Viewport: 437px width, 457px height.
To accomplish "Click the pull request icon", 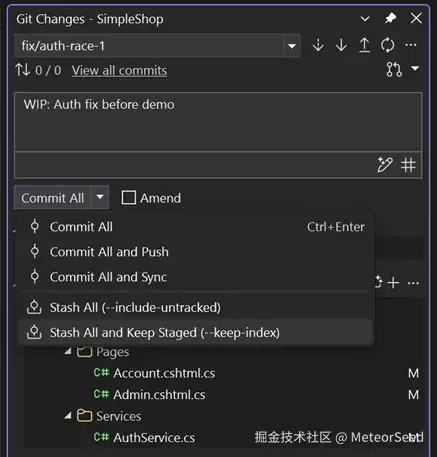I will (394, 69).
